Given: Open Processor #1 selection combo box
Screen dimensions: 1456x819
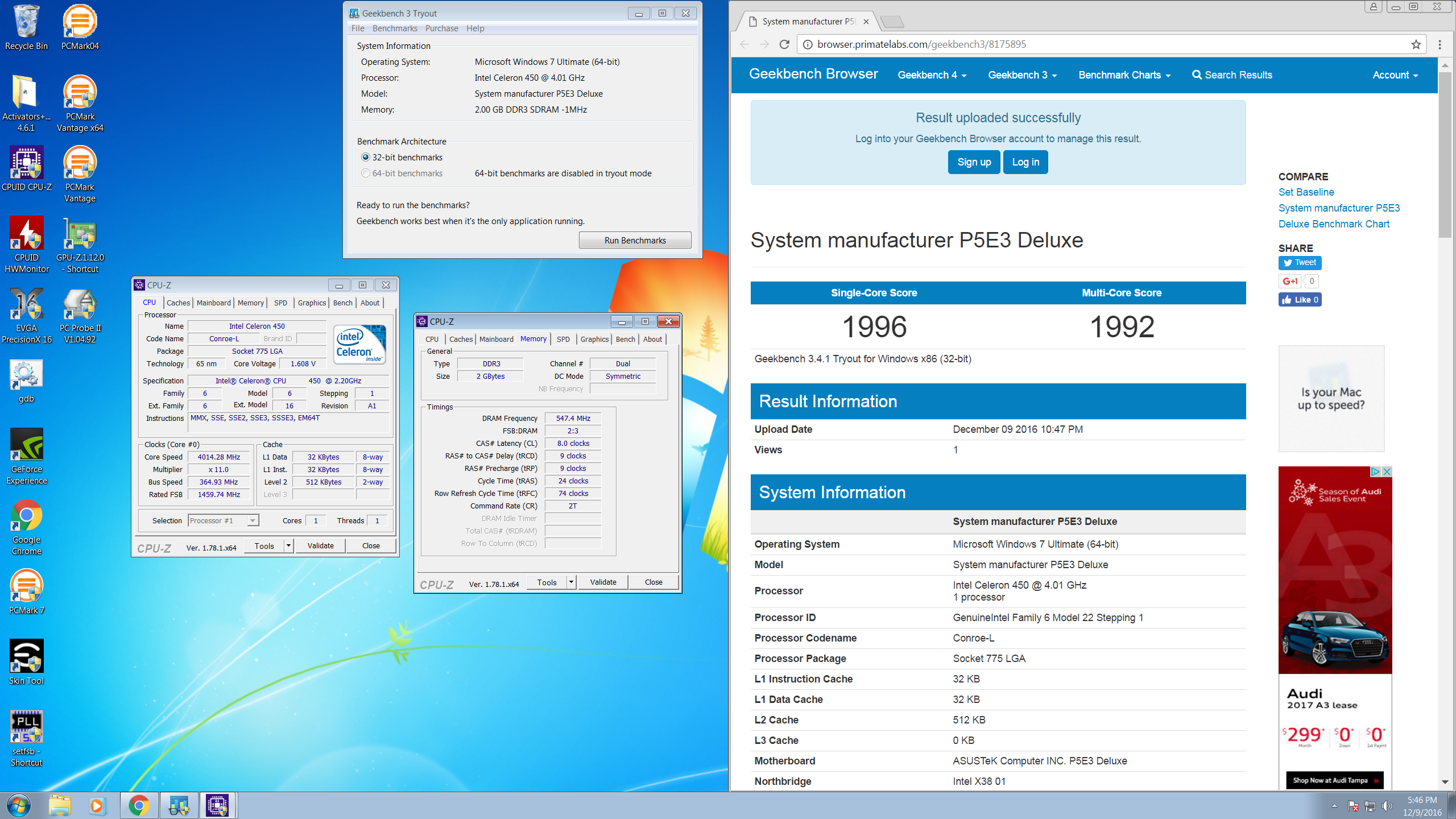Looking at the screenshot, I should [x=224, y=520].
